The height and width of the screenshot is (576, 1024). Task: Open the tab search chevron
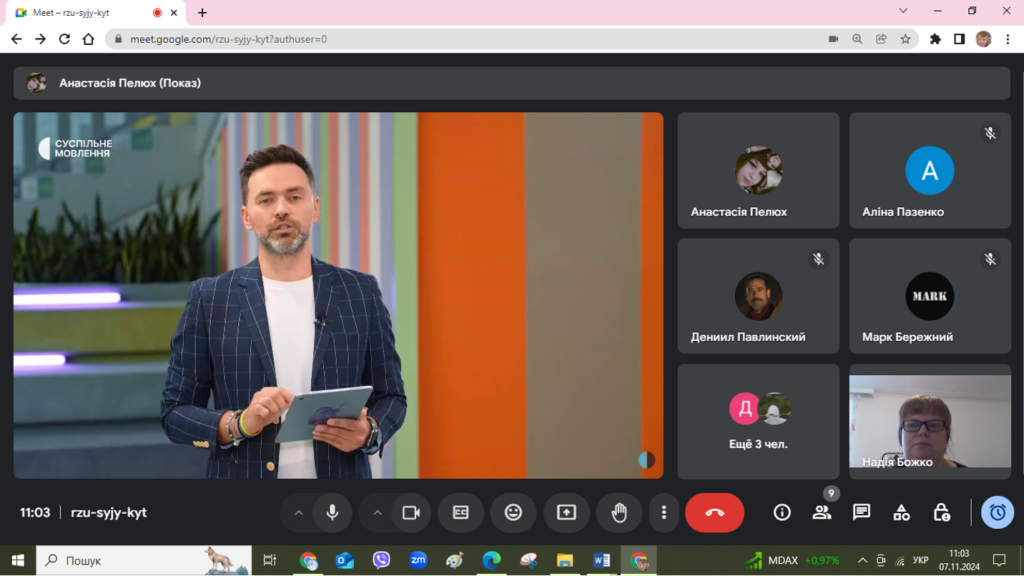tap(903, 11)
